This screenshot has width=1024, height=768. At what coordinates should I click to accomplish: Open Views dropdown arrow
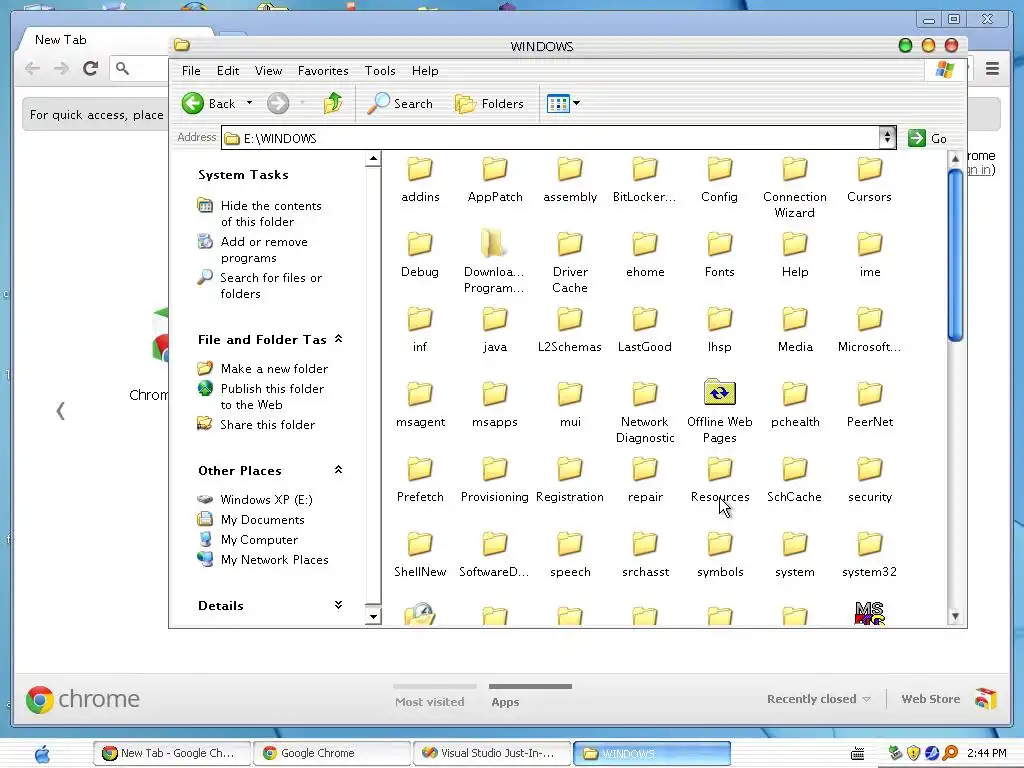coord(577,103)
